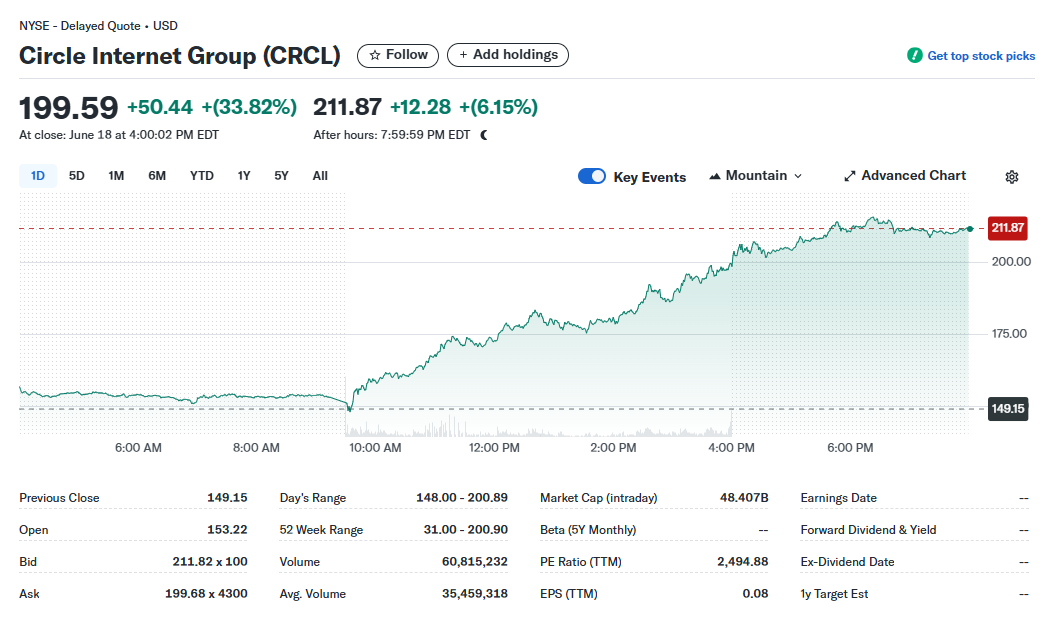Screen dimensions: 1054x620
Task: Click the Bid value 211.82 x 100
Action: [210, 561]
